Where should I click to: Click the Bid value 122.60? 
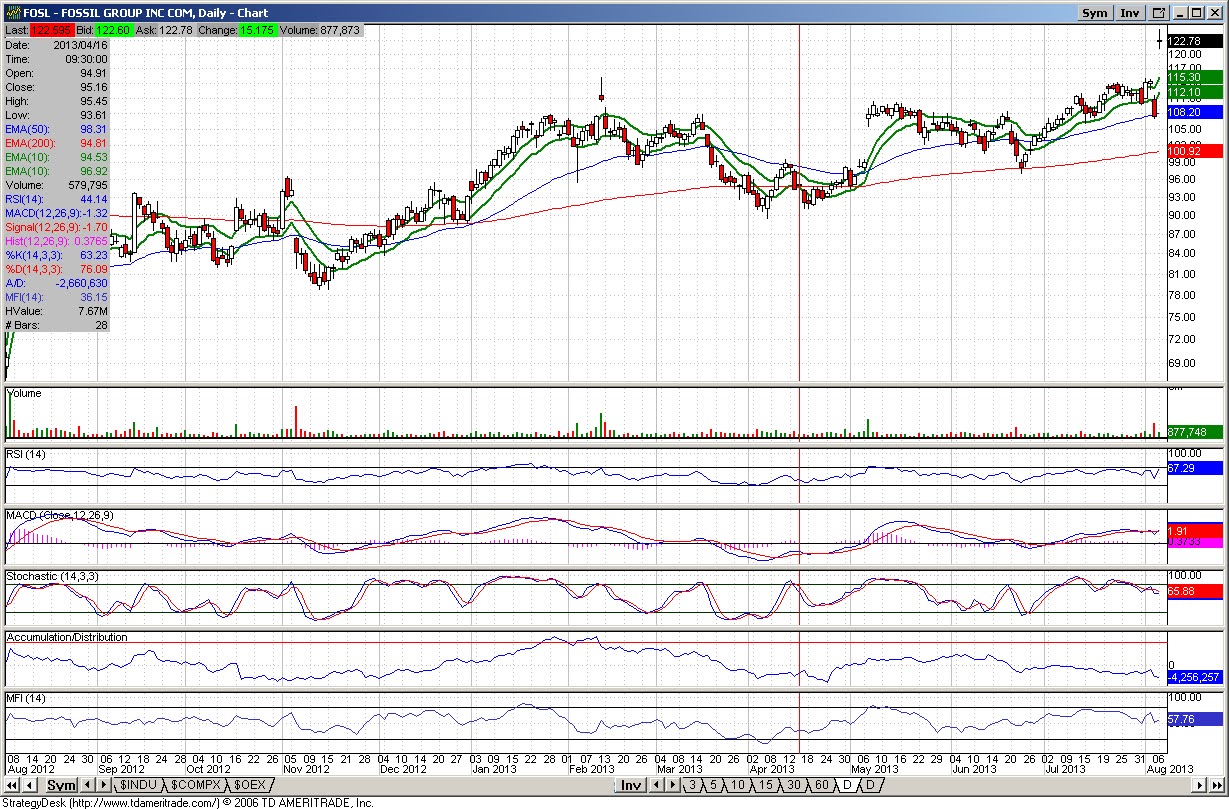tap(114, 31)
